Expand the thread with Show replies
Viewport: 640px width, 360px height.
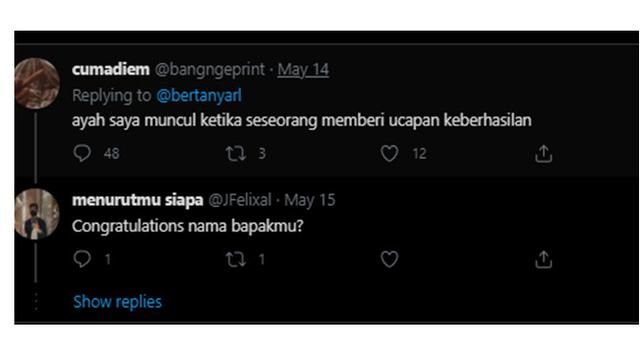[117, 302]
